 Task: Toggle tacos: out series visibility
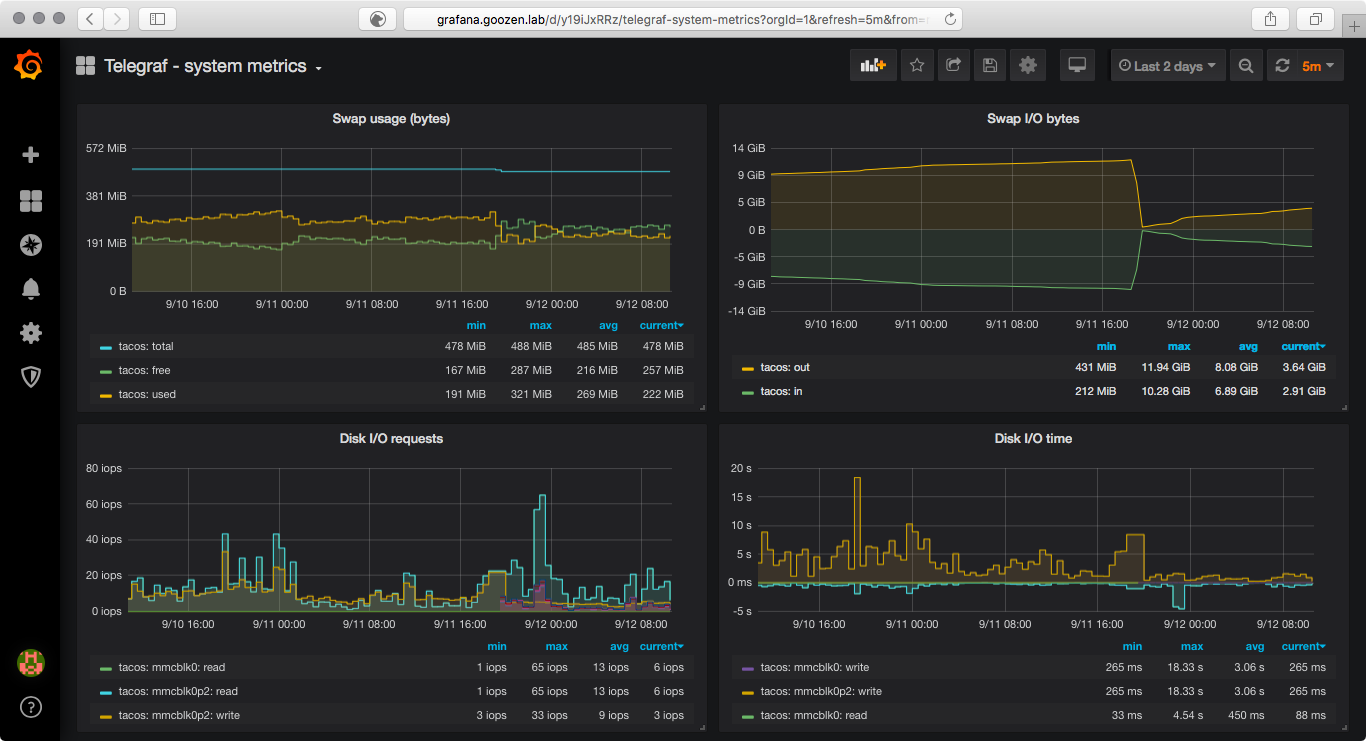click(785, 367)
